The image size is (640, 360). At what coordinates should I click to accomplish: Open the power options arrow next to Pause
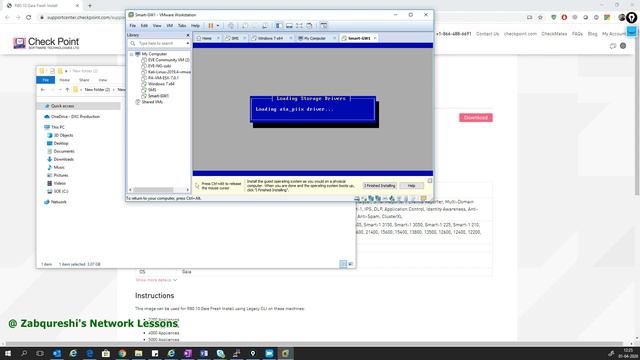(x=218, y=26)
